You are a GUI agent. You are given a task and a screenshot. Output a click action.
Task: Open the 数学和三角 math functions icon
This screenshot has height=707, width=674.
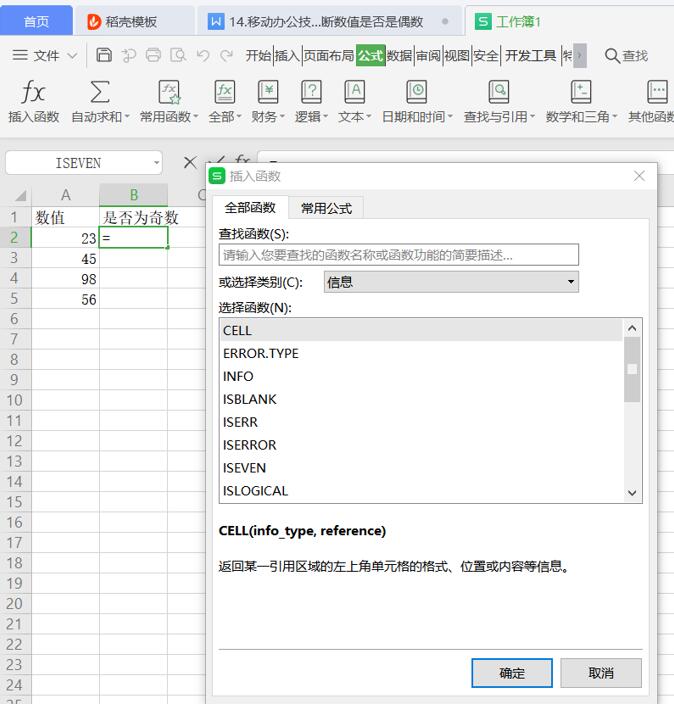[x=581, y=92]
